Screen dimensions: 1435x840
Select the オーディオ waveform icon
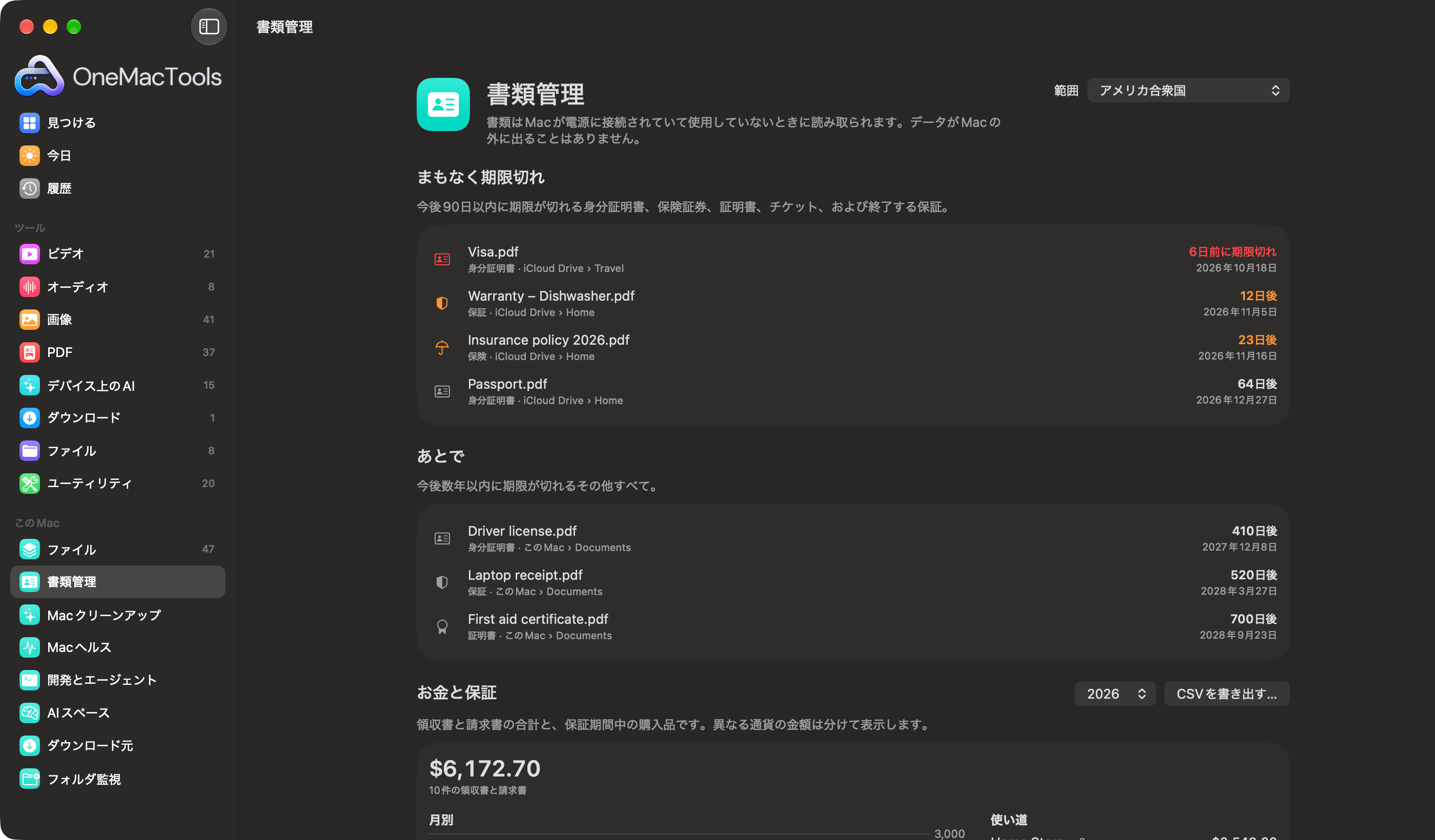click(30, 287)
